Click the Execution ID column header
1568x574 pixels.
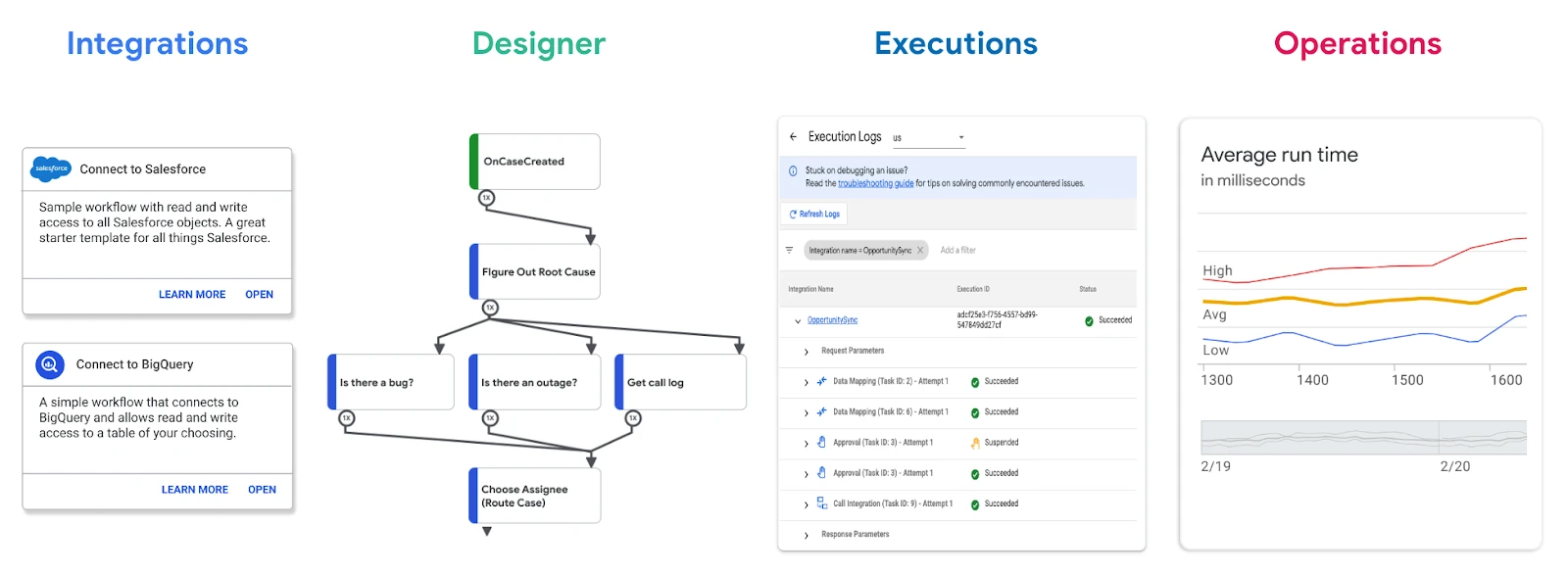(x=973, y=289)
